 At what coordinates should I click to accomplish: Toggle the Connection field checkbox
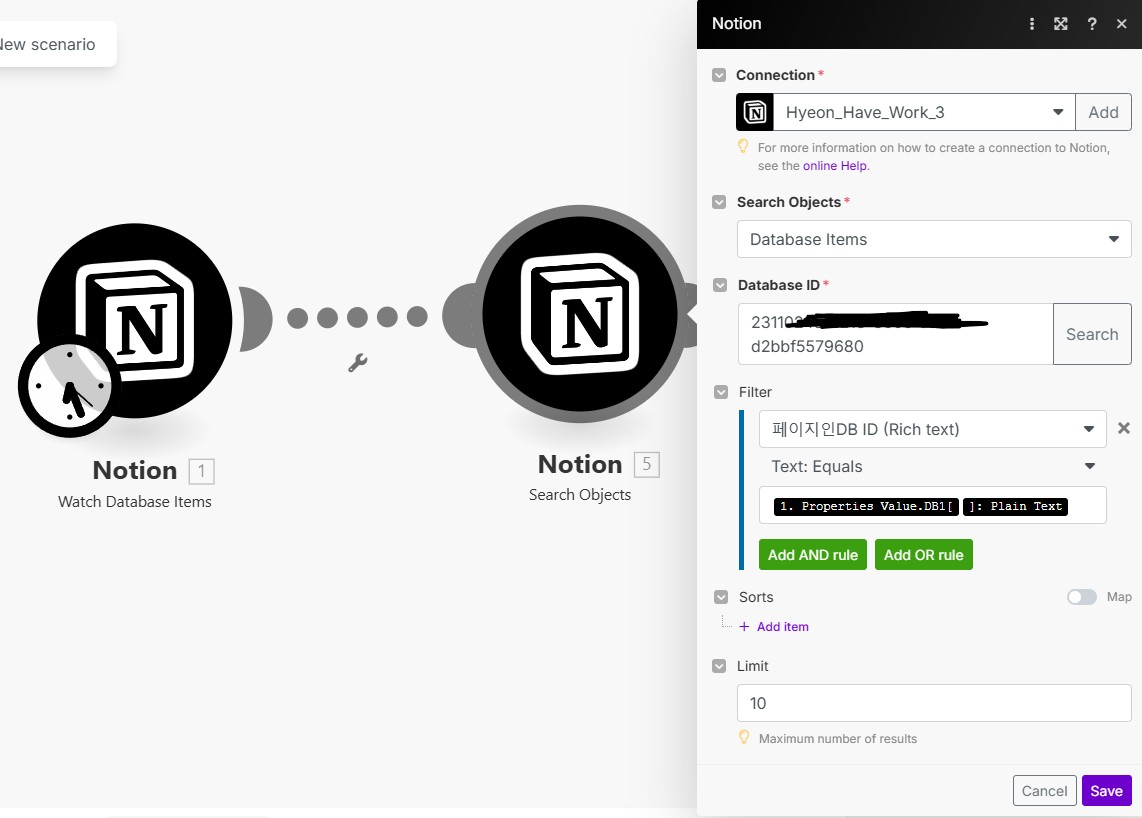719,75
